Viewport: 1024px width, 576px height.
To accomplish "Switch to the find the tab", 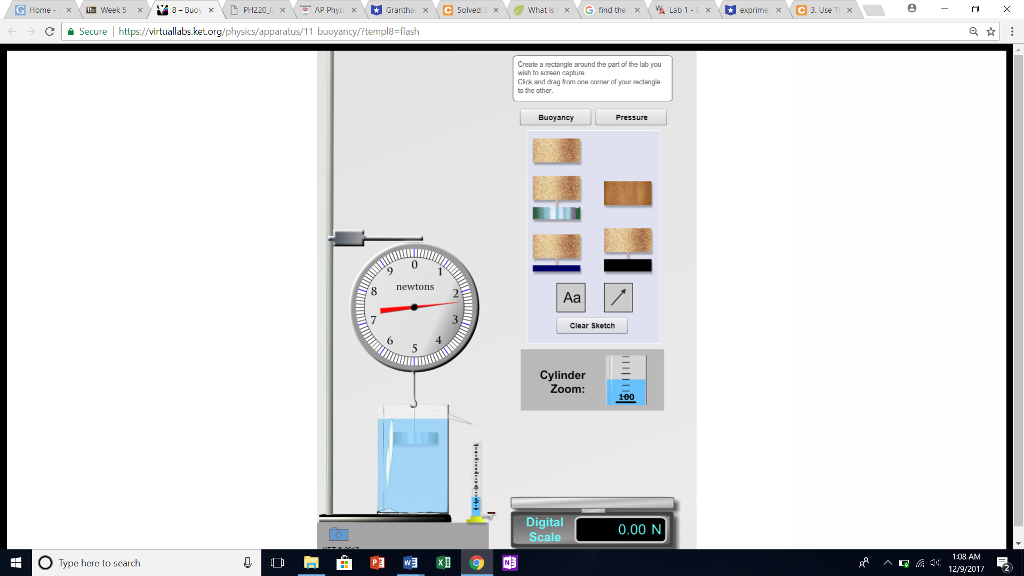I will tap(612, 10).
